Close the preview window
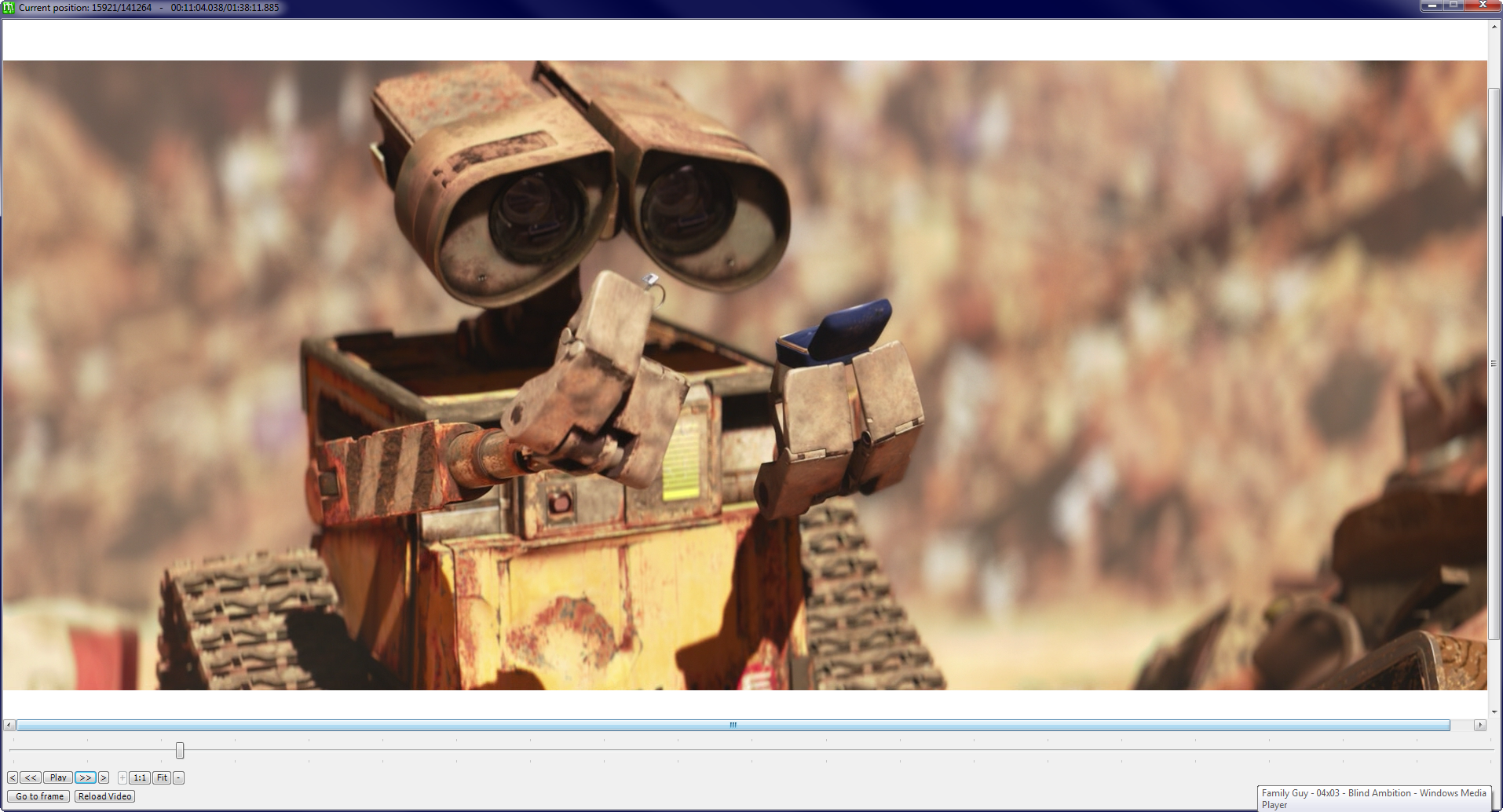Screen dimensions: 1503x812 tap(1483, 5)
